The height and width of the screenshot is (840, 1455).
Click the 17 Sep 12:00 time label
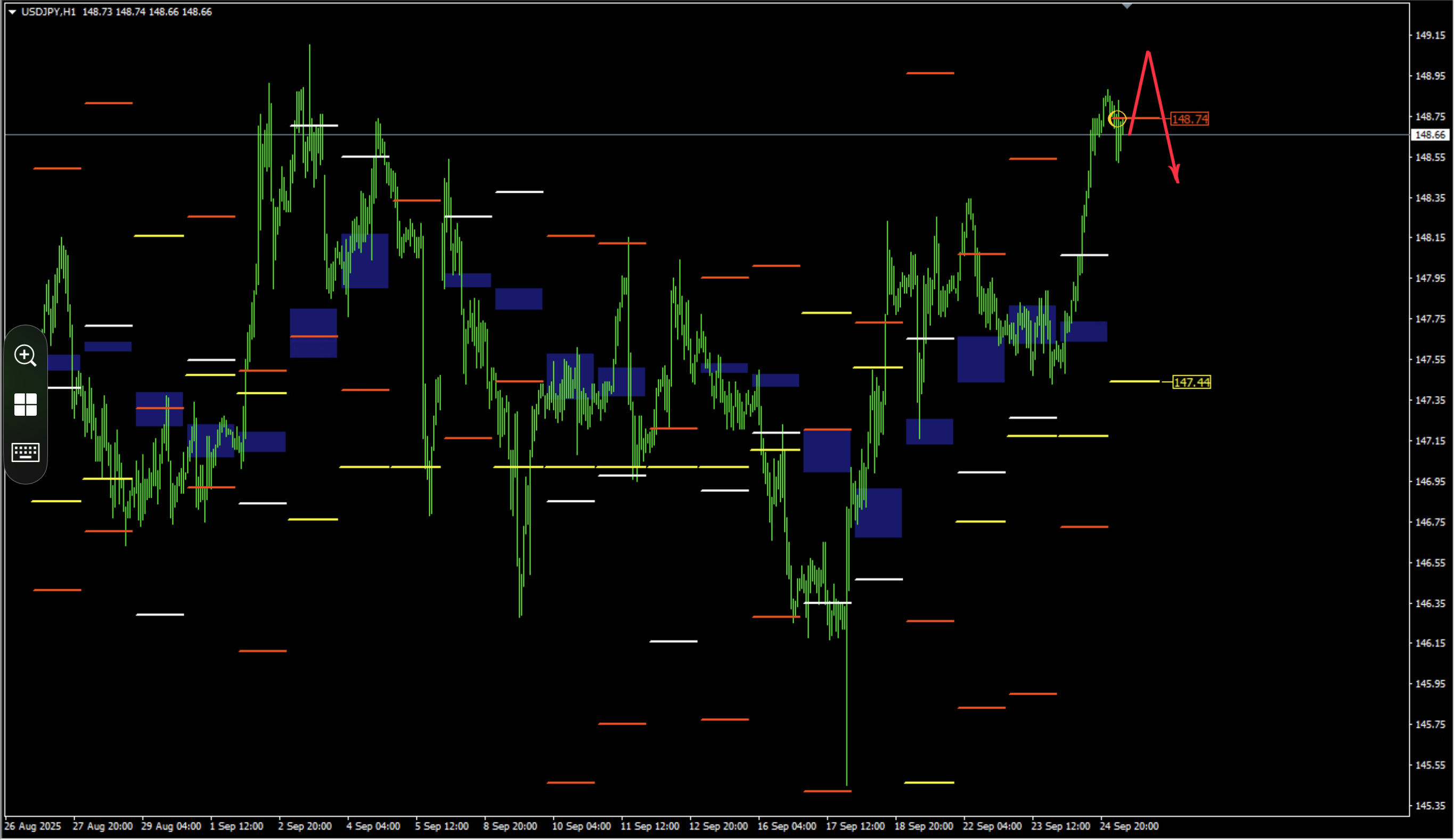[x=855, y=826]
